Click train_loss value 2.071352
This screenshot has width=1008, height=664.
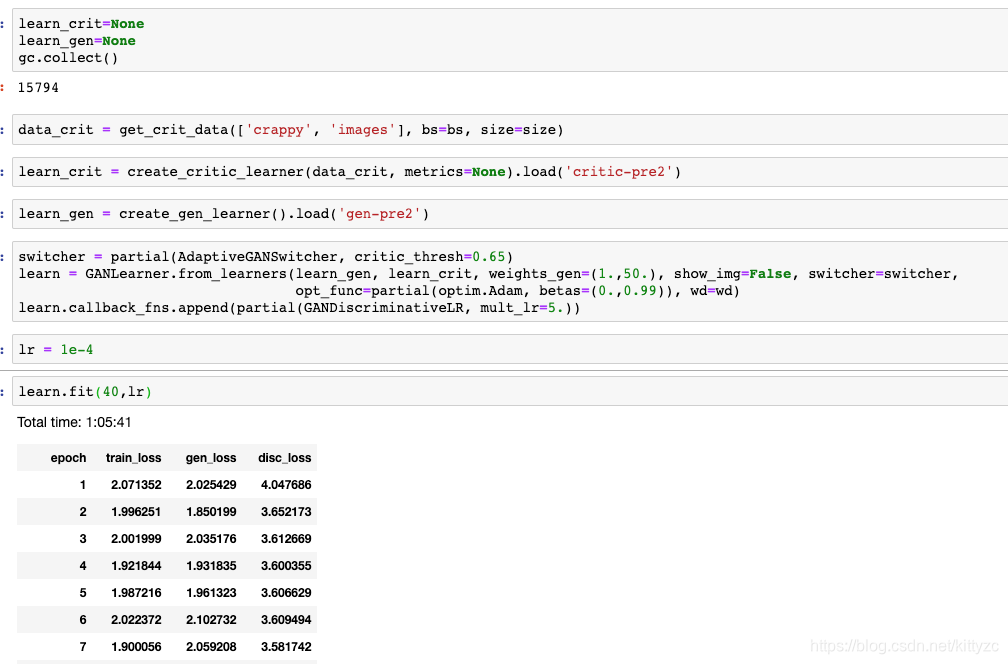click(136, 485)
